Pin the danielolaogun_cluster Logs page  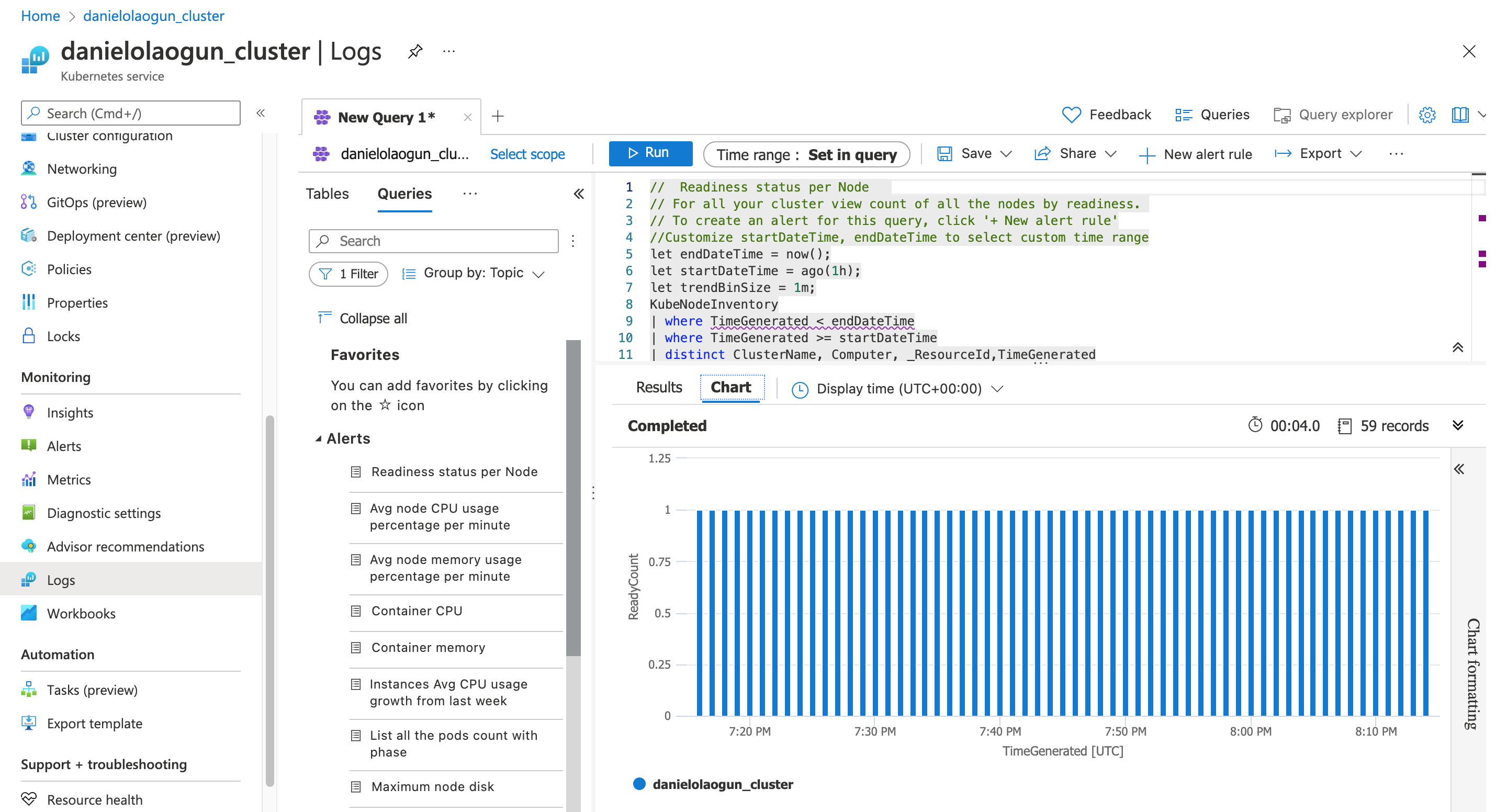coord(415,51)
